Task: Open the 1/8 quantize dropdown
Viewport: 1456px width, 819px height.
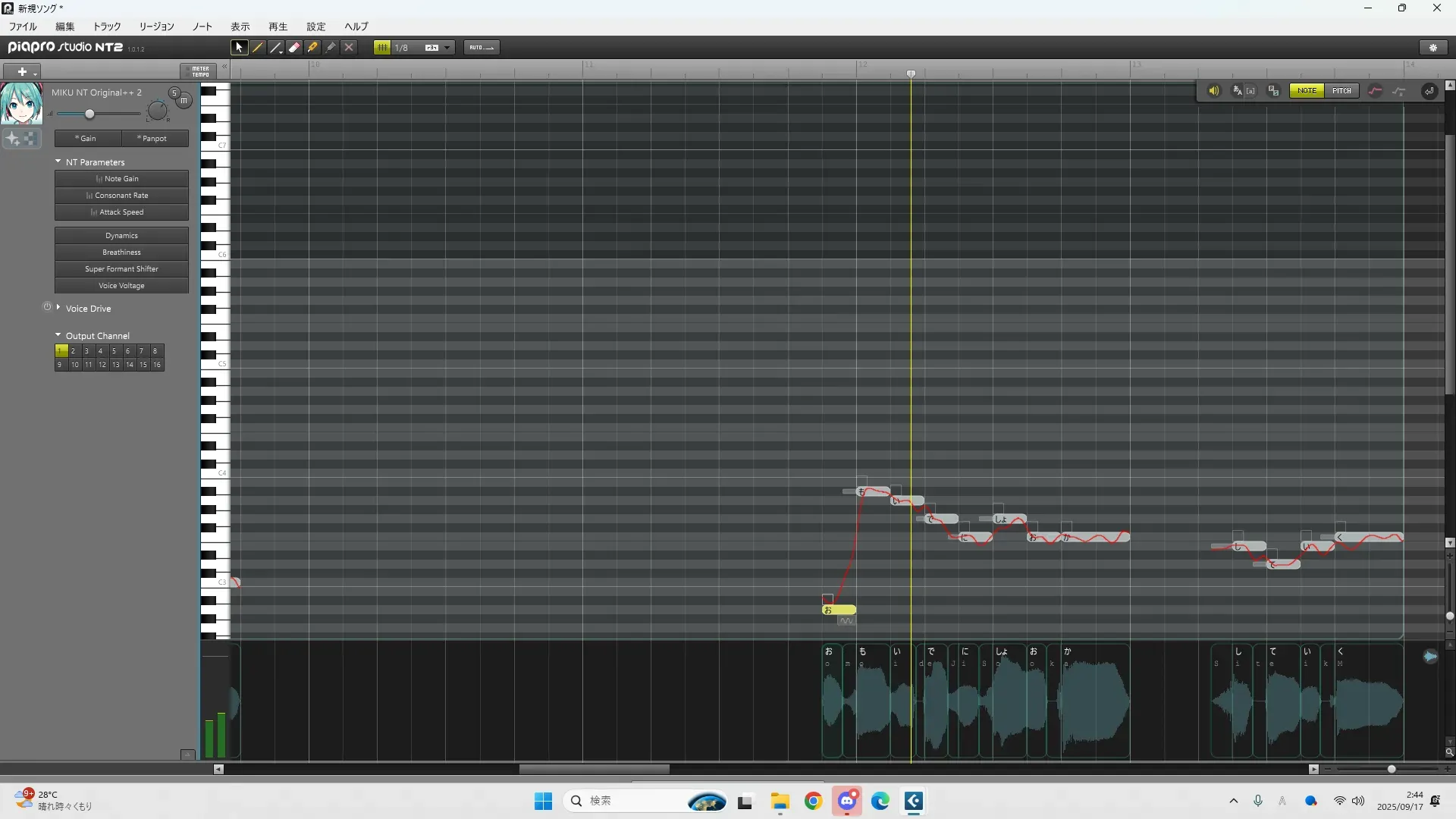Action: click(x=447, y=47)
